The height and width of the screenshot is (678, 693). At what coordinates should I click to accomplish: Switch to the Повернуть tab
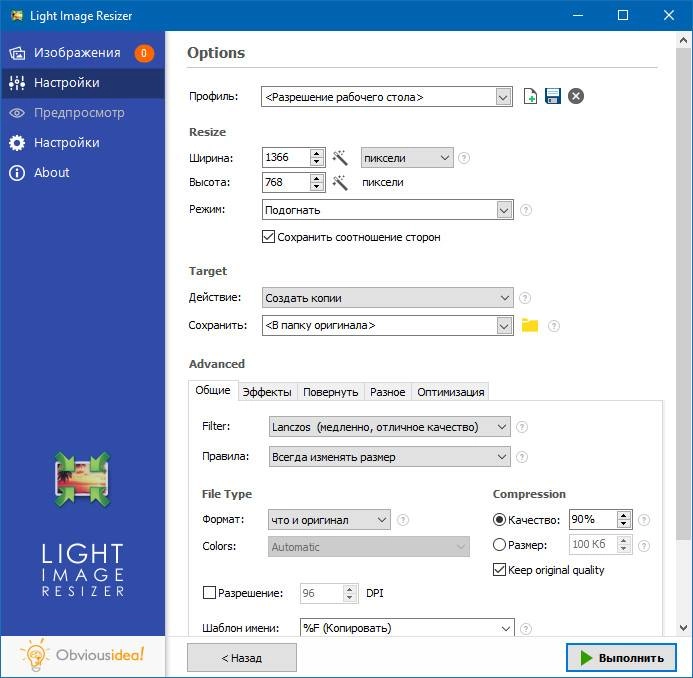point(330,392)
